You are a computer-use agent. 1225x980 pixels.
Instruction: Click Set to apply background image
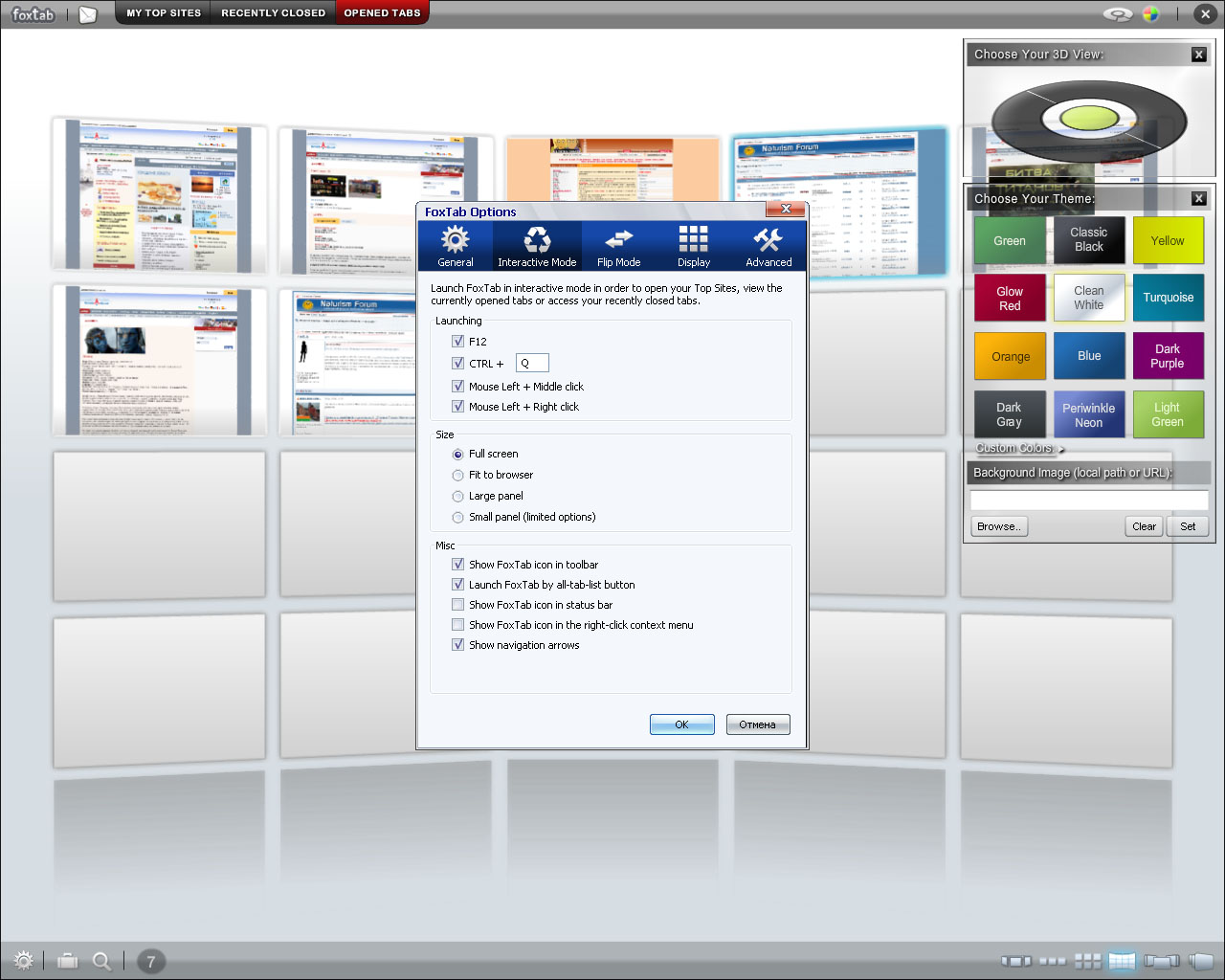pyautogui.click(x=1188, y=526)
